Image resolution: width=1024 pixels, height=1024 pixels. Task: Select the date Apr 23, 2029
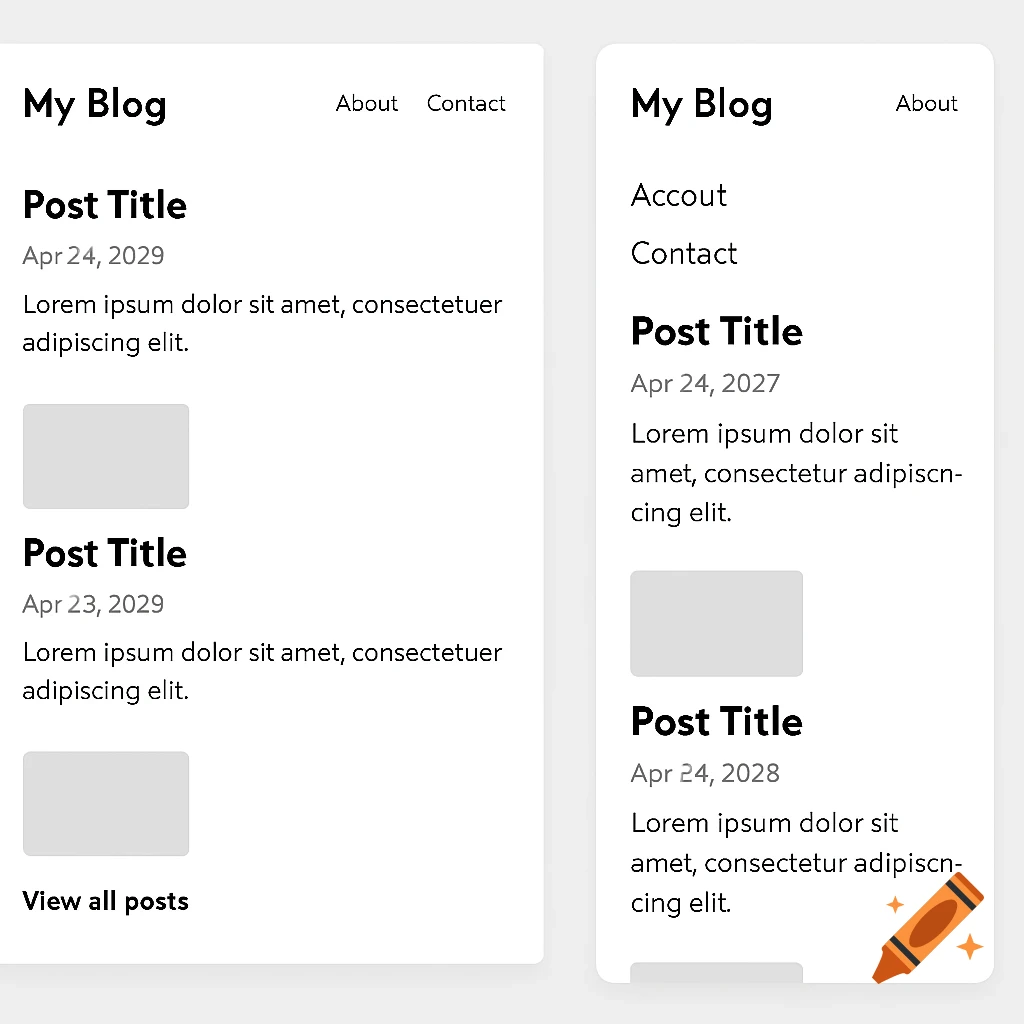click(x=93, y=604)
